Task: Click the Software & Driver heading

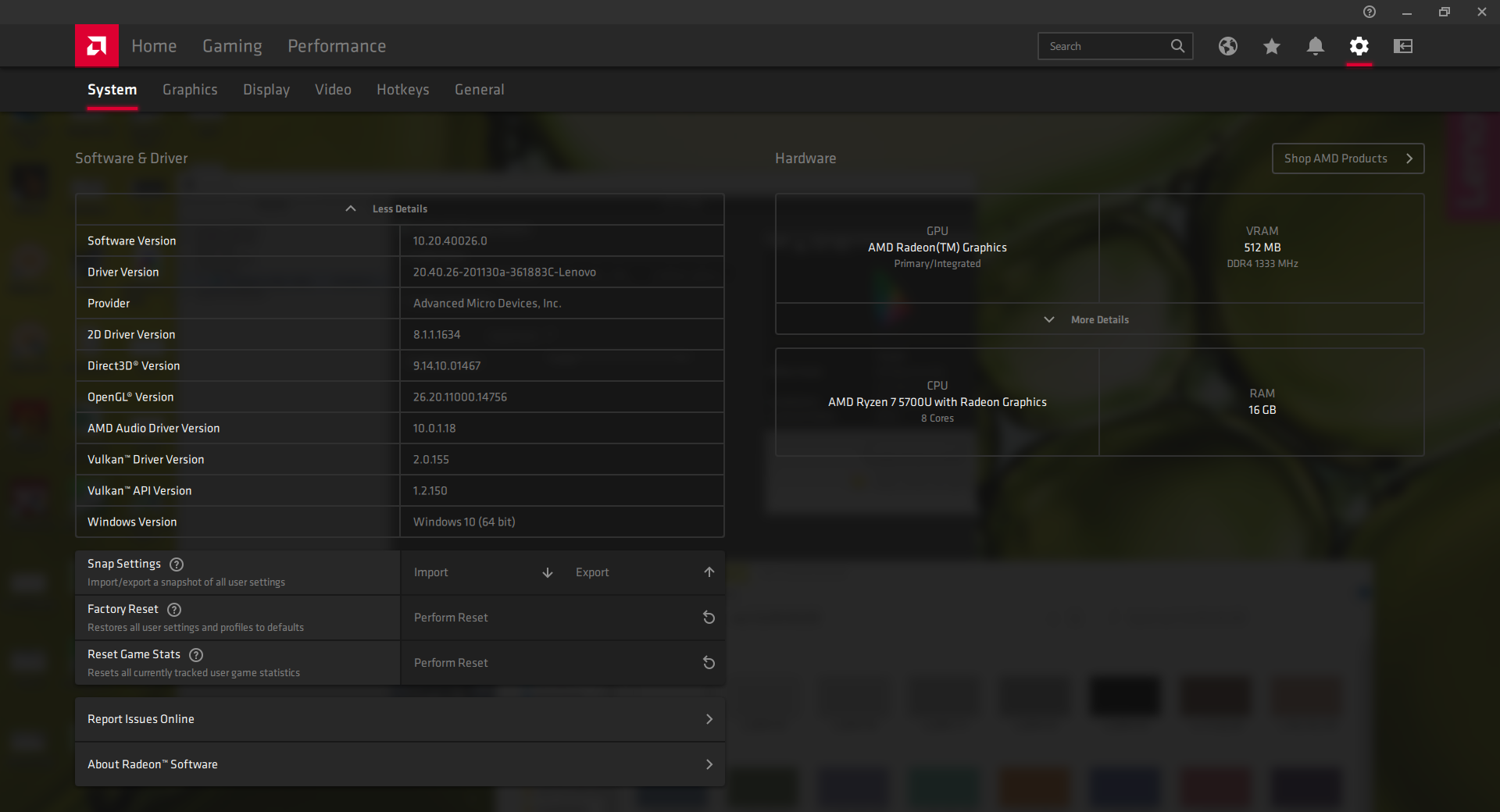Action: 131,158
